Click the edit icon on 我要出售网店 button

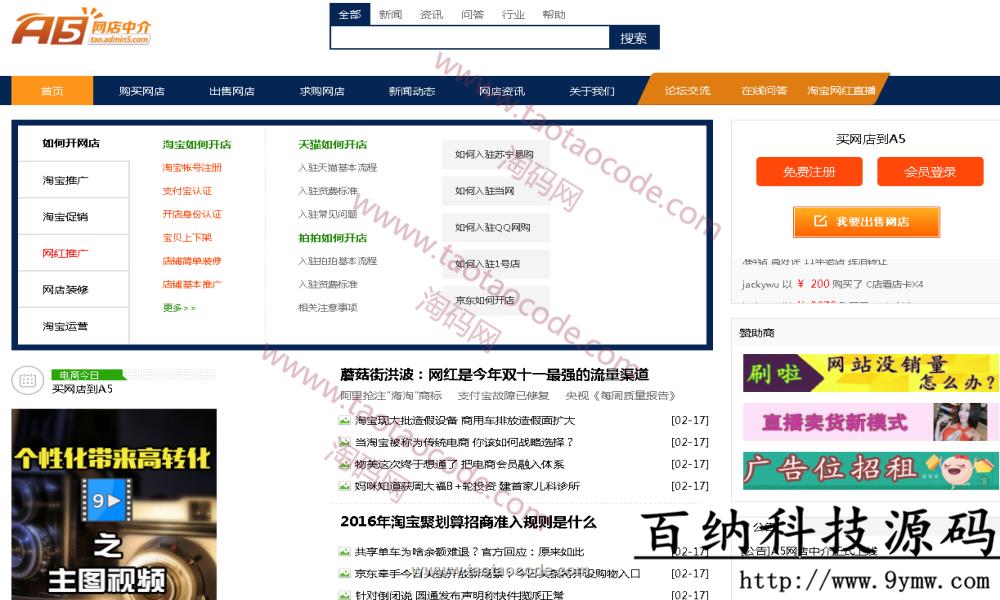820,221
